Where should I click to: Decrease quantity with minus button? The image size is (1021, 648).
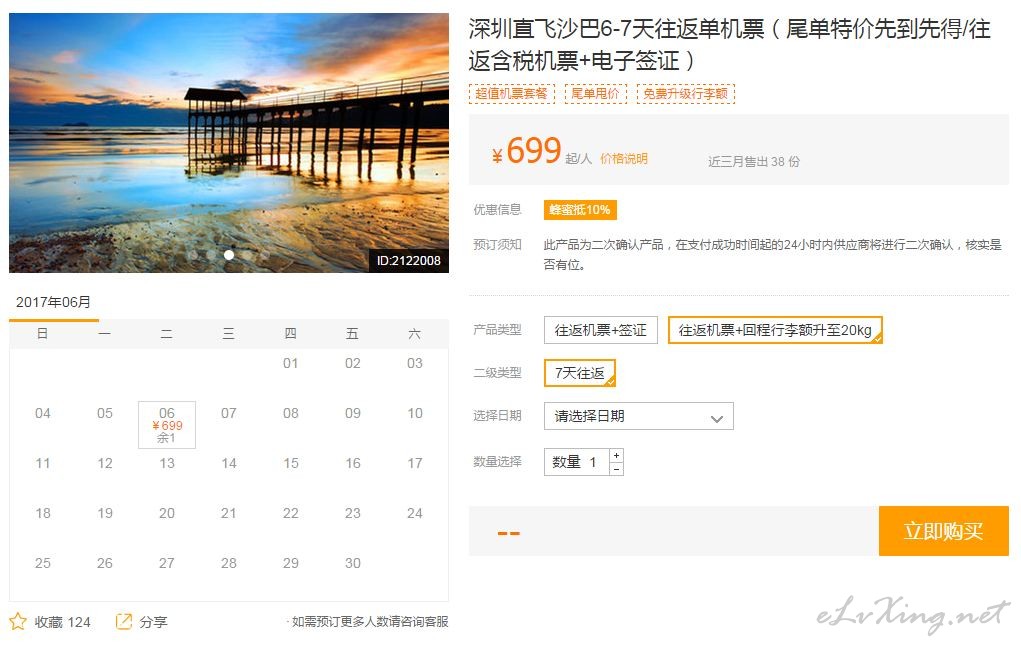point(616,469)
